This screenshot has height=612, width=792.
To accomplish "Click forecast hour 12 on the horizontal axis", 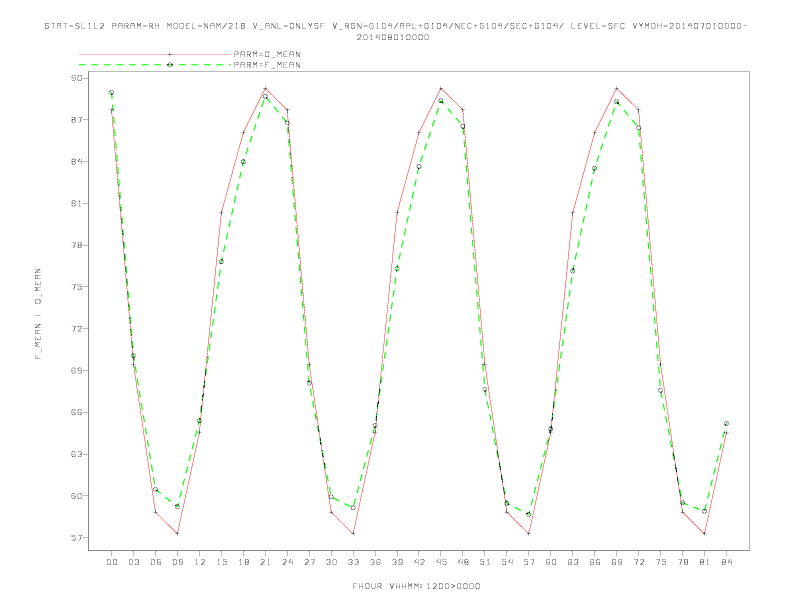I will point(200,562).
